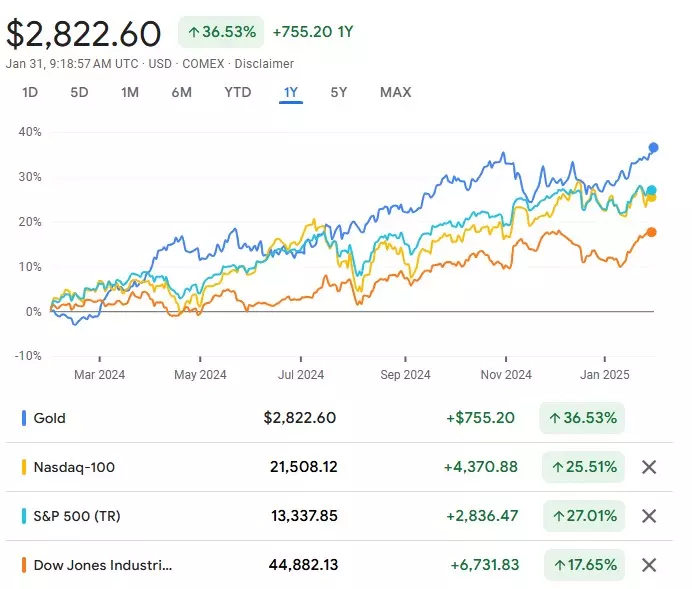
Task: Click the Dow Jones Industrial entry name
Action: (x=103, y=565)
